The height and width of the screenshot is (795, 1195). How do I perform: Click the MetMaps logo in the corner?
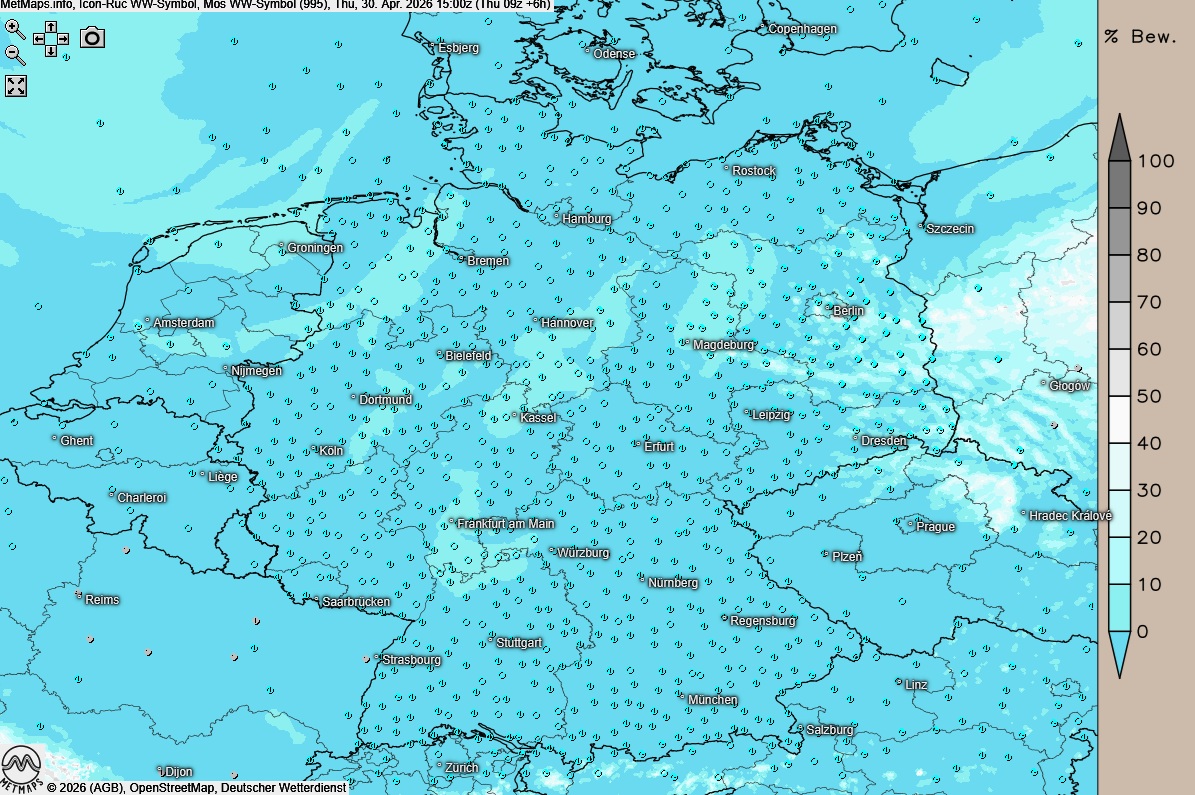(20, 768)
